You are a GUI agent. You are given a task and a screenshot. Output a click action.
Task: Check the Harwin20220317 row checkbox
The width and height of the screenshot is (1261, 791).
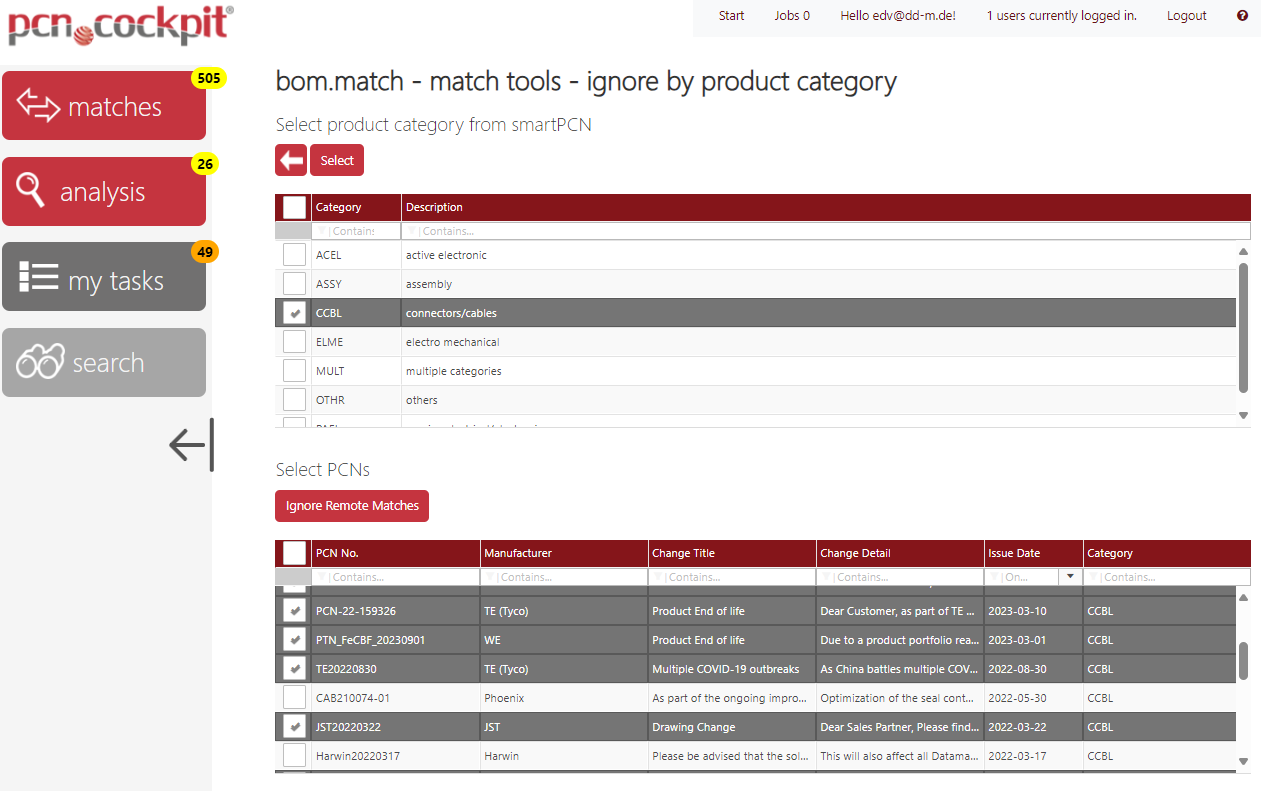(x=294, y=756)
